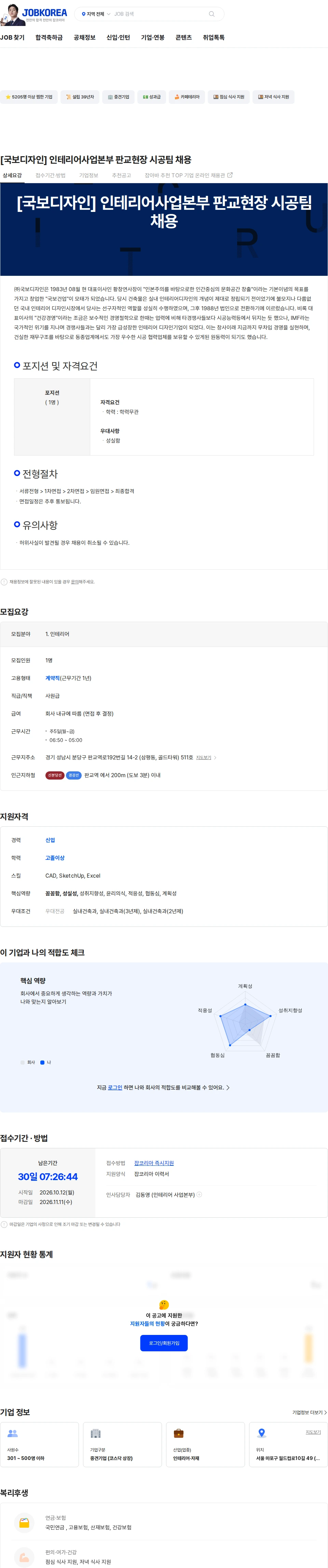Open the JOB 찾기 menu
This screenshot has width=328, height=1568.
(12, 38)
